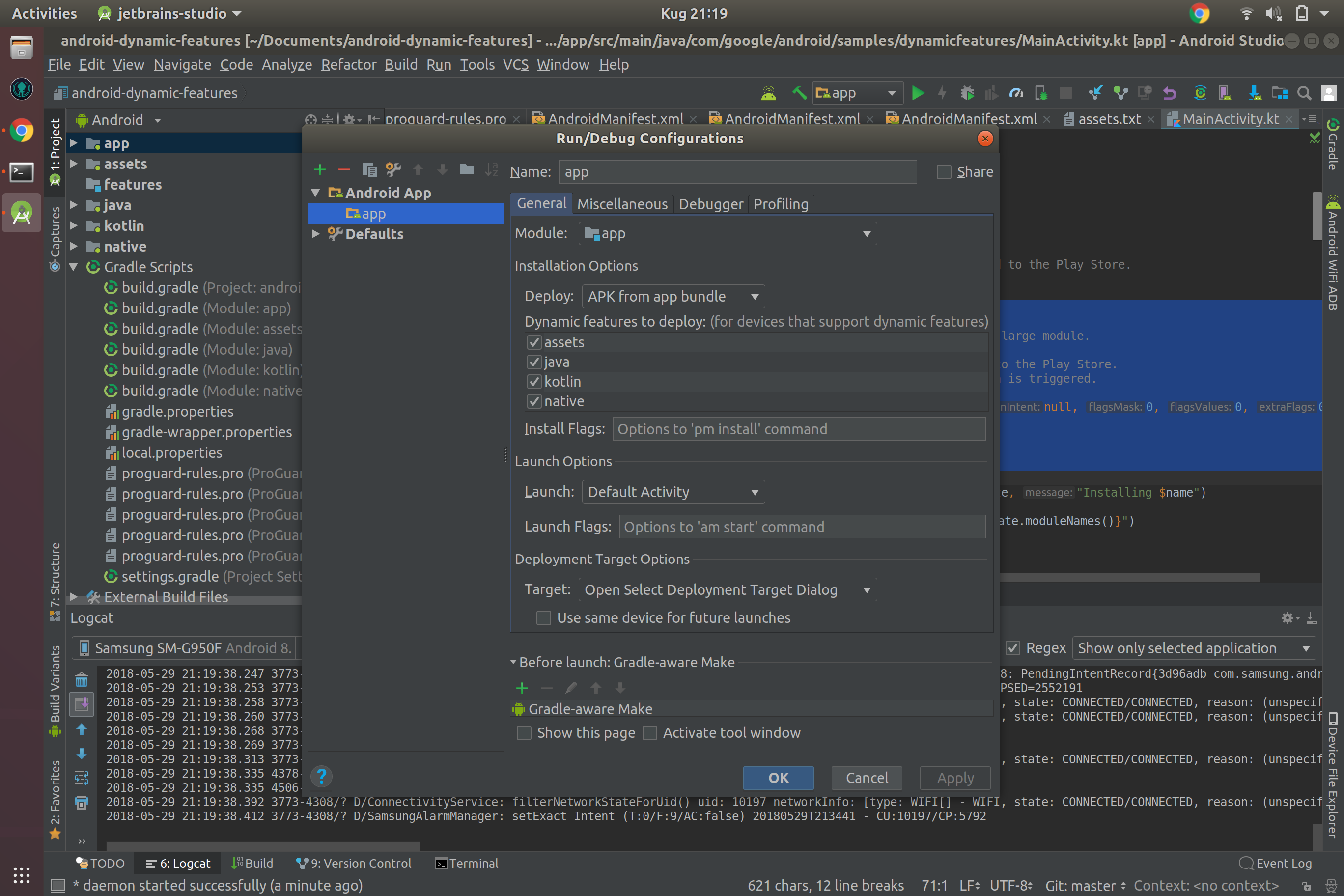
Task: Open the AVD Manager from the toolbar
Action: pyautogui.click(x=1224, y=92)
